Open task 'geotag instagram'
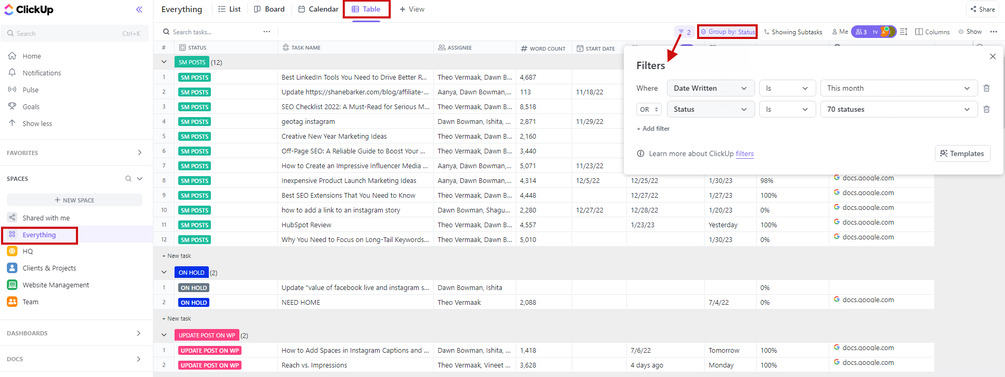 (308, 121)
